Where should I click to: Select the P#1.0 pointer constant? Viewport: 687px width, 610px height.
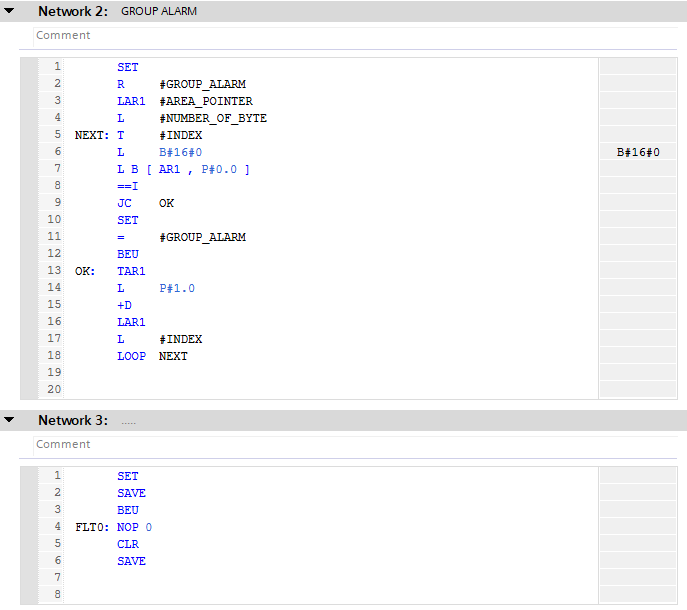tap(177, 288)
